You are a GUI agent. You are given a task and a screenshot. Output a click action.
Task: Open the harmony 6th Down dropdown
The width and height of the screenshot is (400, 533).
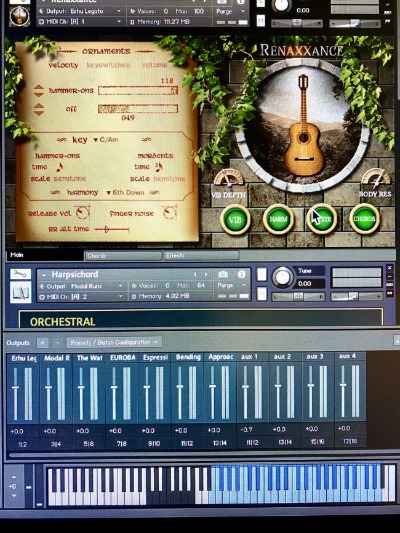125,193
